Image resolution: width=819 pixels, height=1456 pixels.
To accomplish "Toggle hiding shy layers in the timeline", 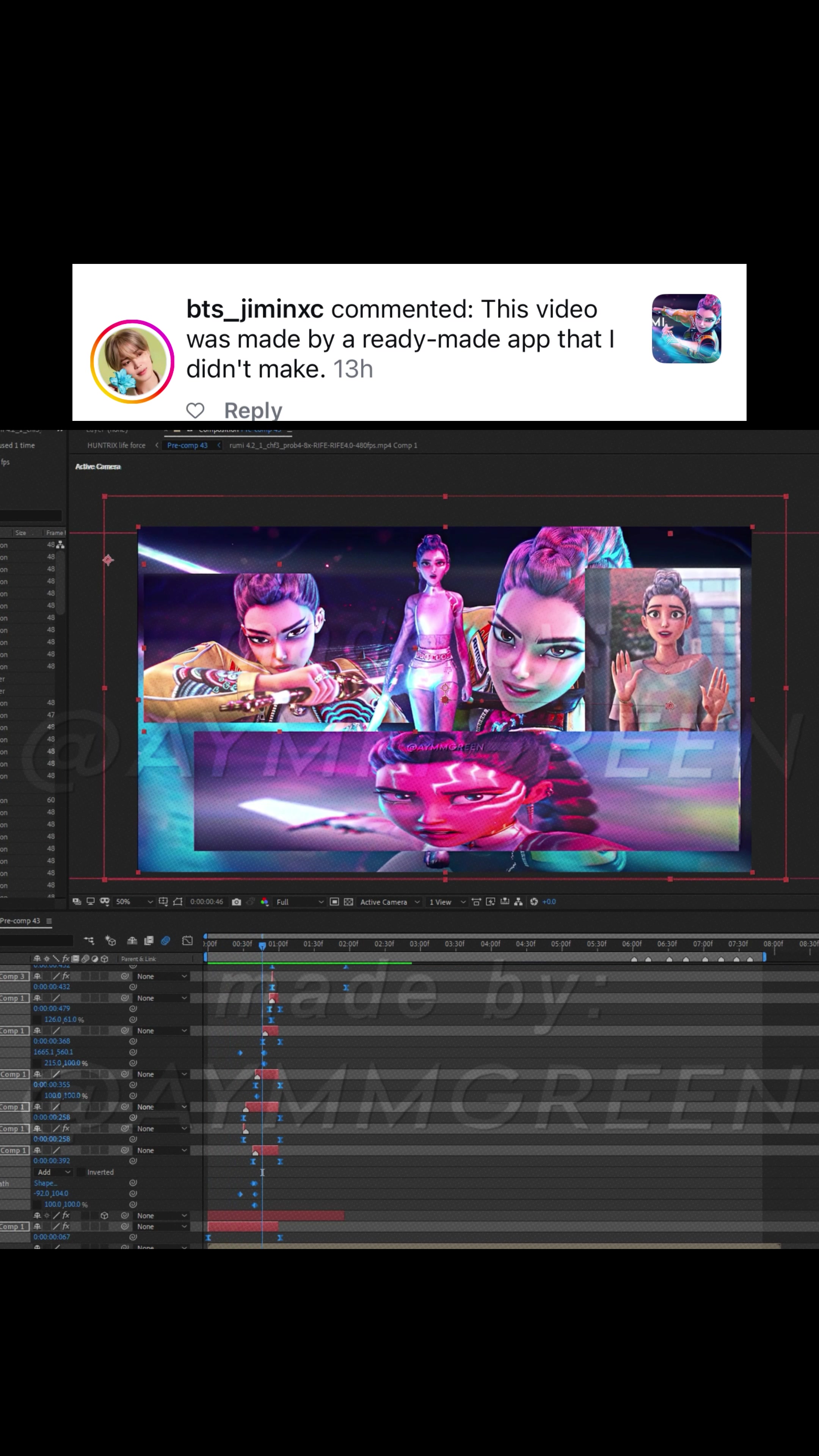I will (x=132, y=940).
